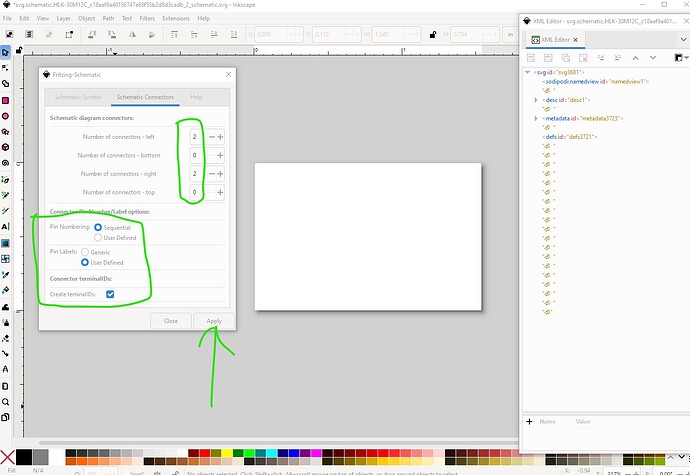Choose the Star and polygon tool
690x475 pixels.
[x=5, y=132]
